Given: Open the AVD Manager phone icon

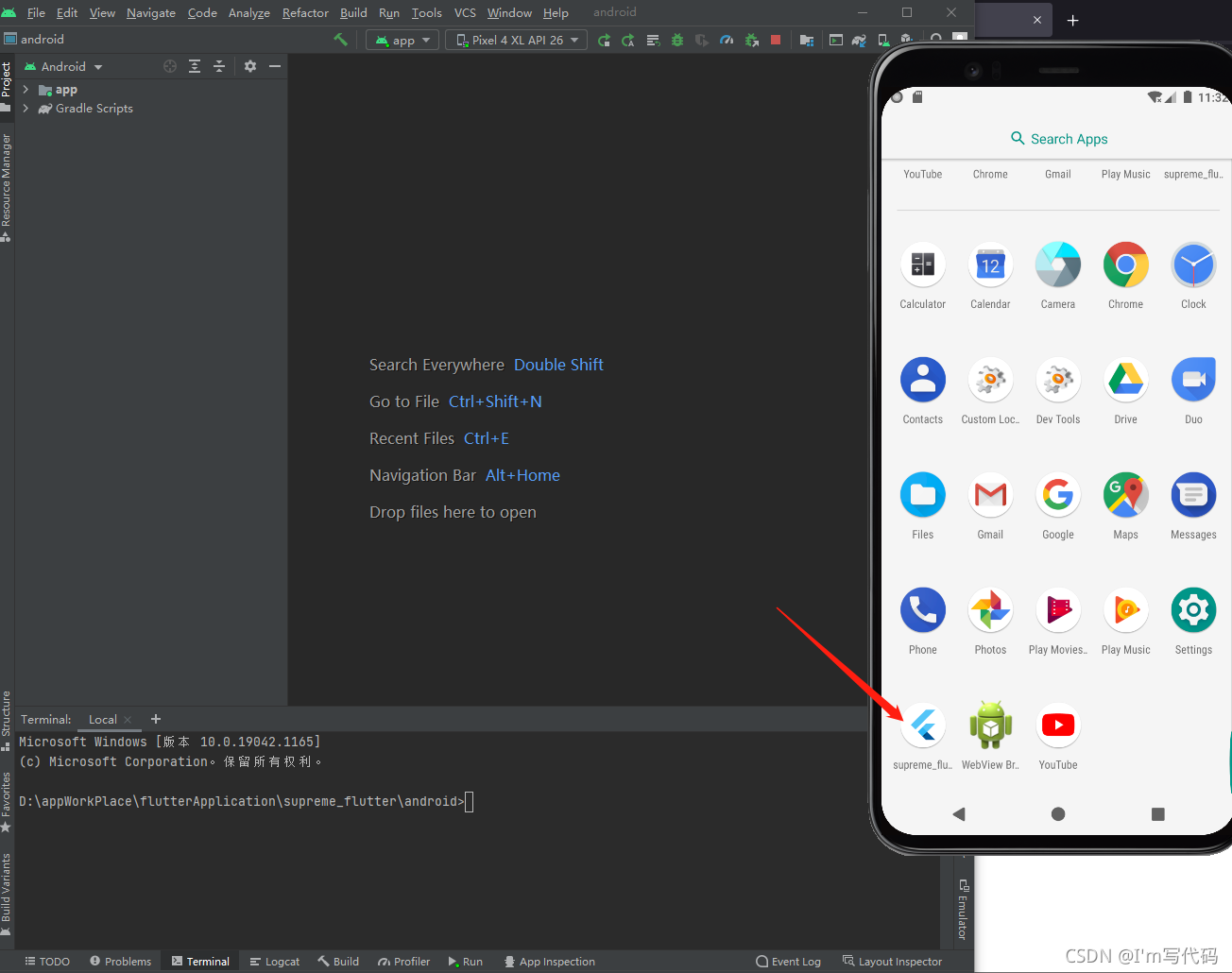Looking at the screenshot, I should click(x=883, y=40).
